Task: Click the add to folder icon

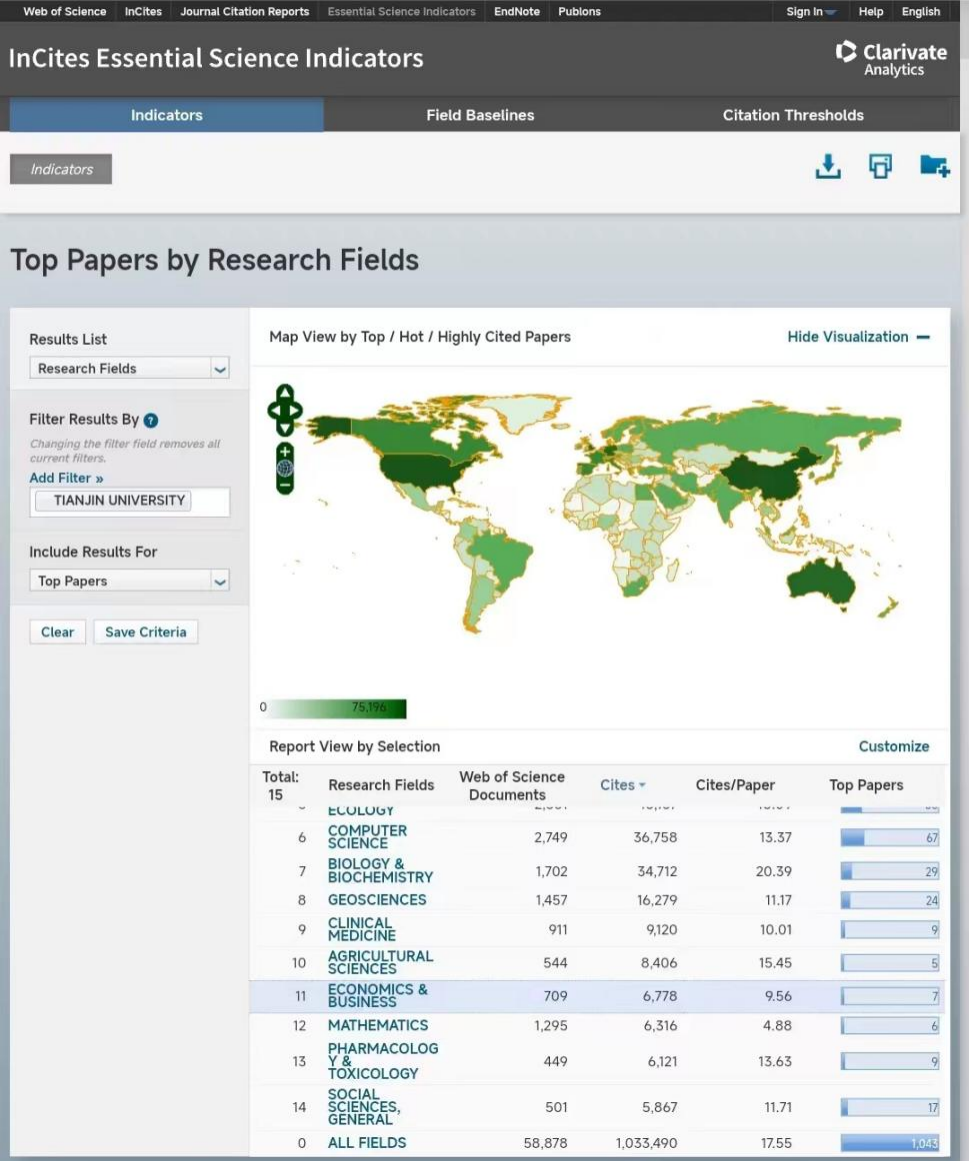Action: click(x=934, y=167)
